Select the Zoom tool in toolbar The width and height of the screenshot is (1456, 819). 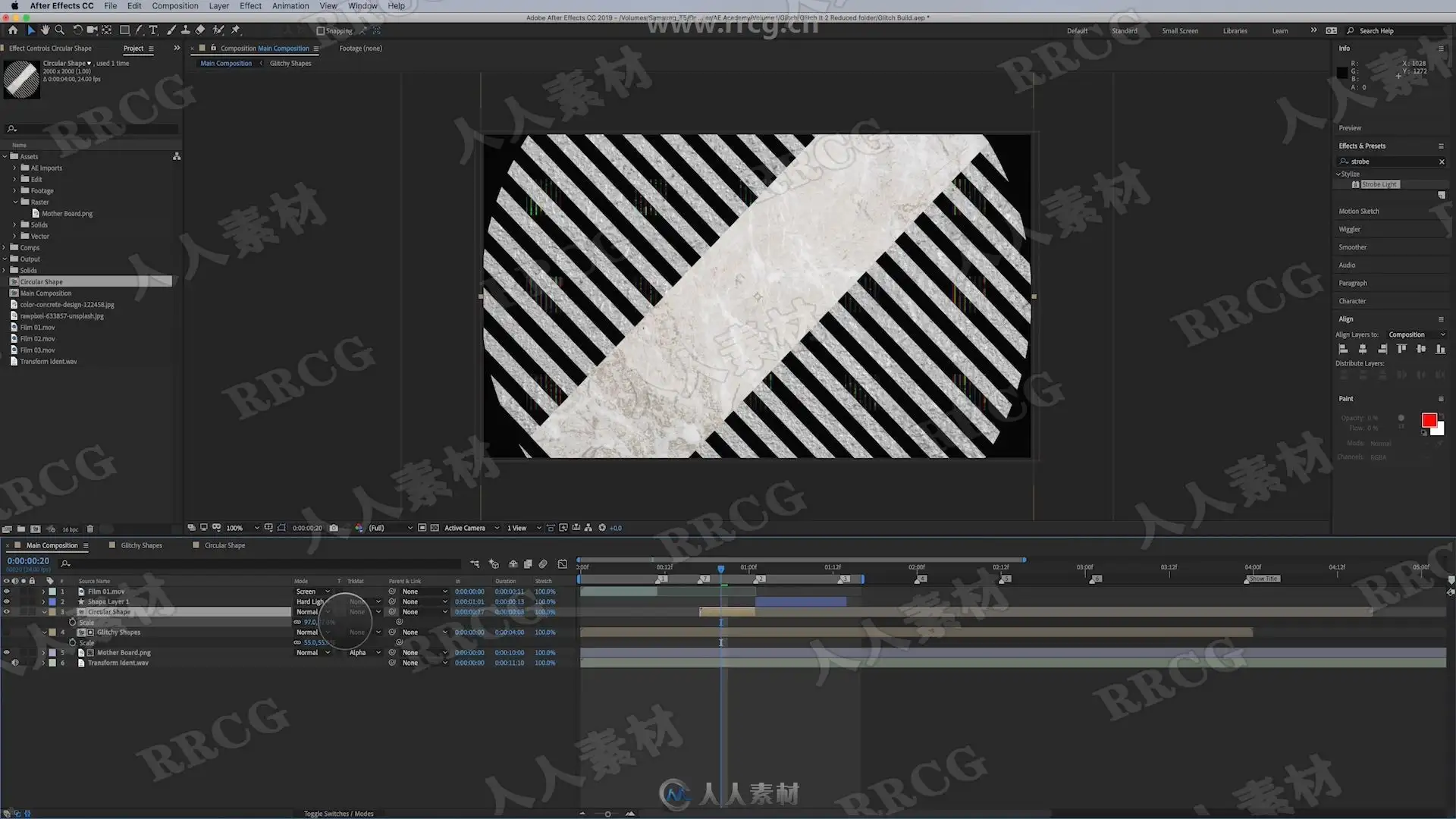59,30
